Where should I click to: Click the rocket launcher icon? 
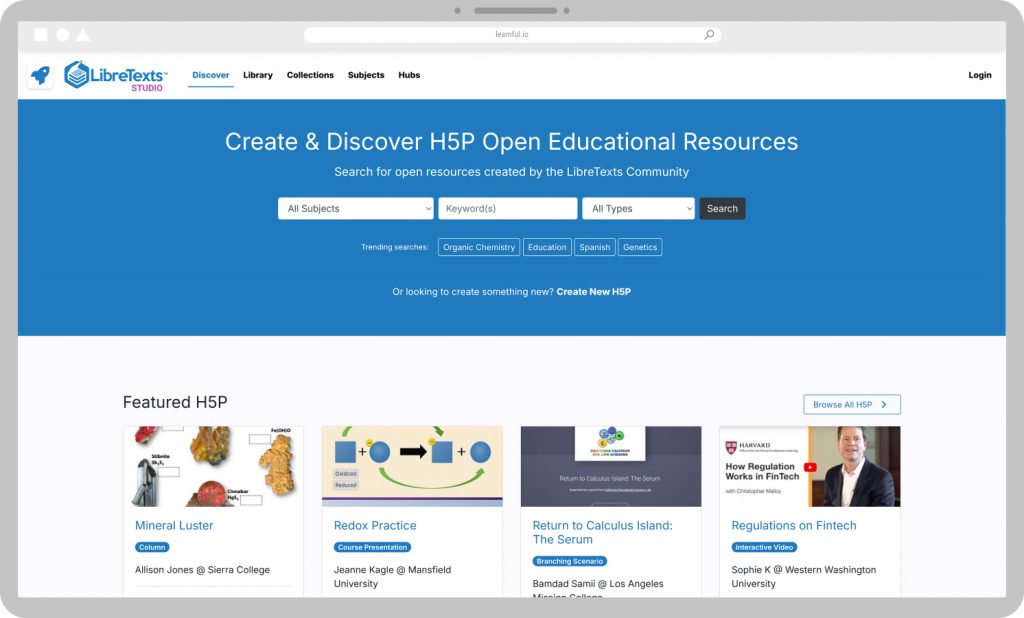click(40, 75)
